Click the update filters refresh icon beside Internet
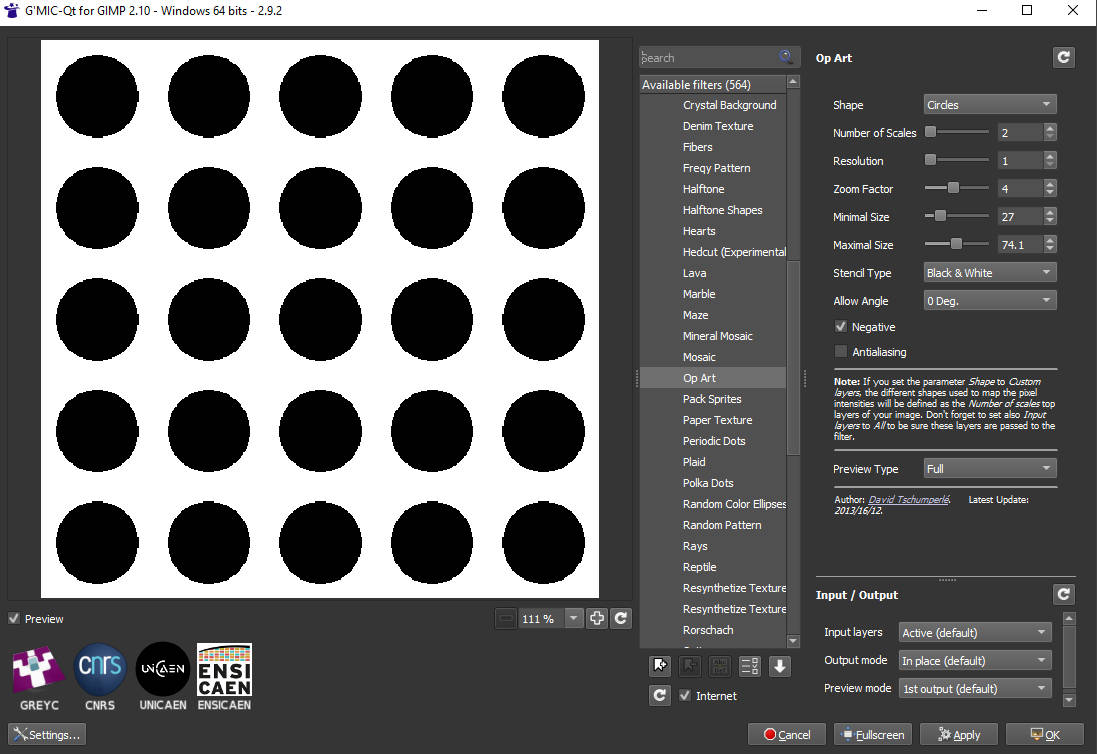The image size is (1097, 754). tap(660, 695)
